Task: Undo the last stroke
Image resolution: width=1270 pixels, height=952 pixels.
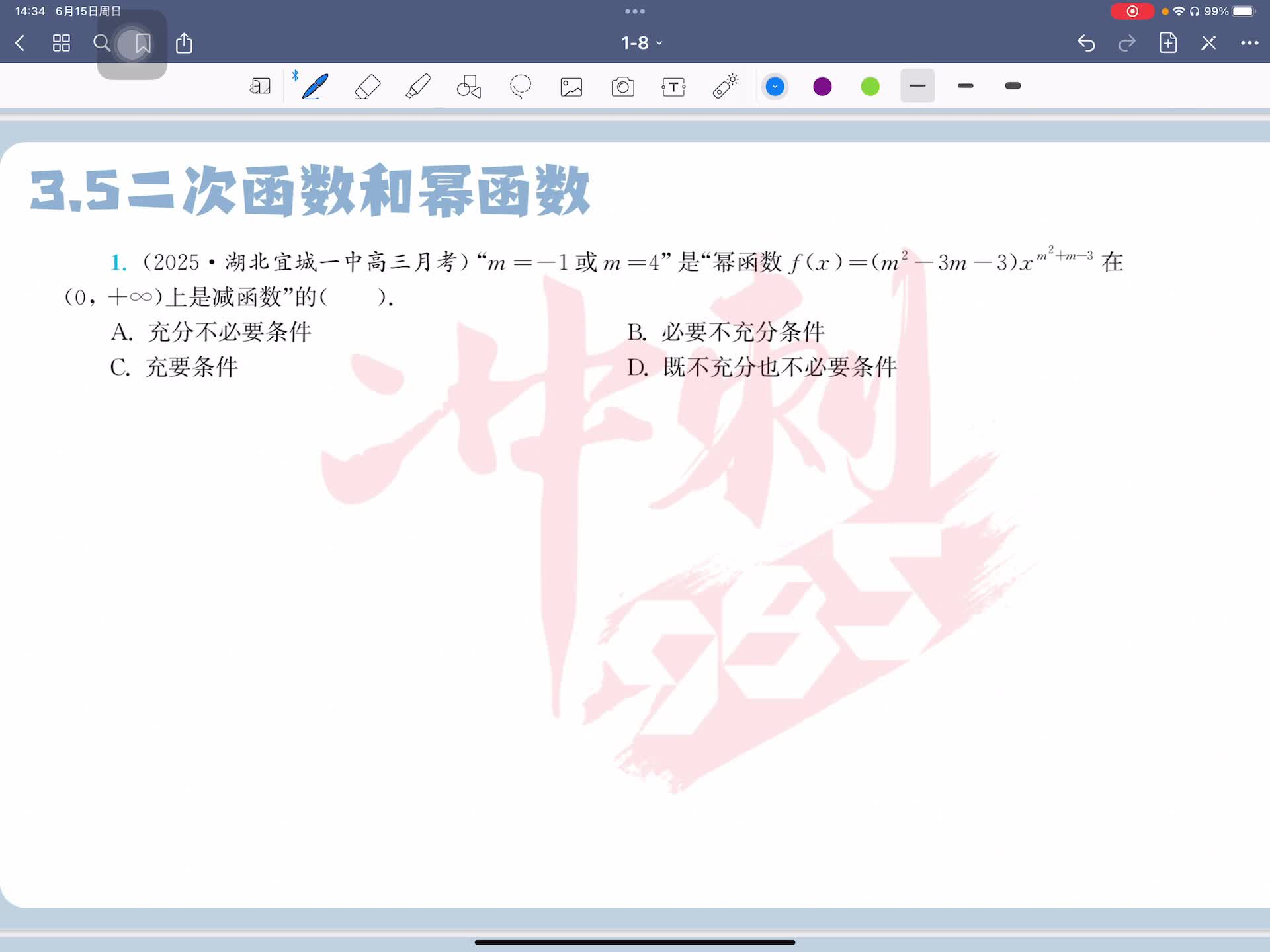Action: [x=1085, y=43]
